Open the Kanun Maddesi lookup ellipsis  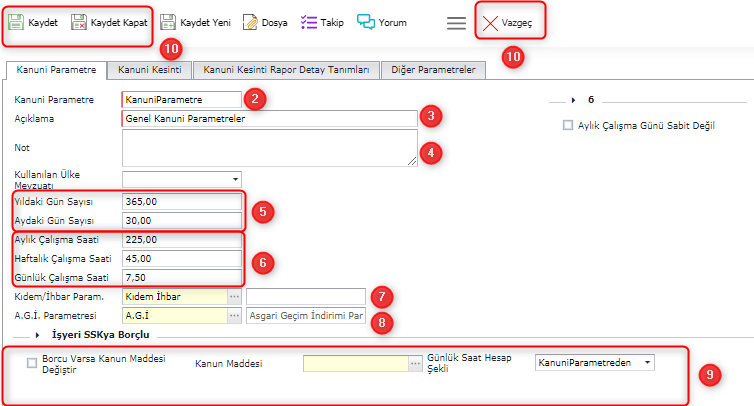(415, 364)
